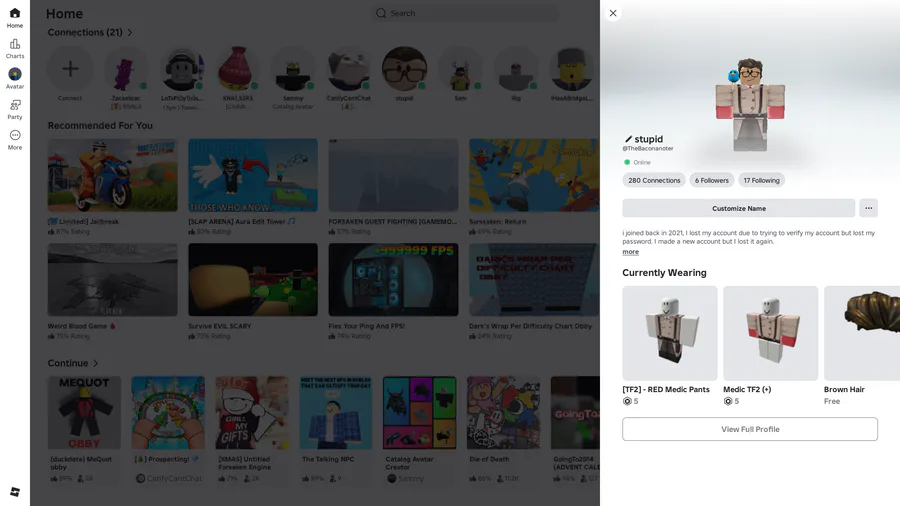Open the Avatar sidebar icon
This screenshot has width=900, height=506.
pos(15,79)
